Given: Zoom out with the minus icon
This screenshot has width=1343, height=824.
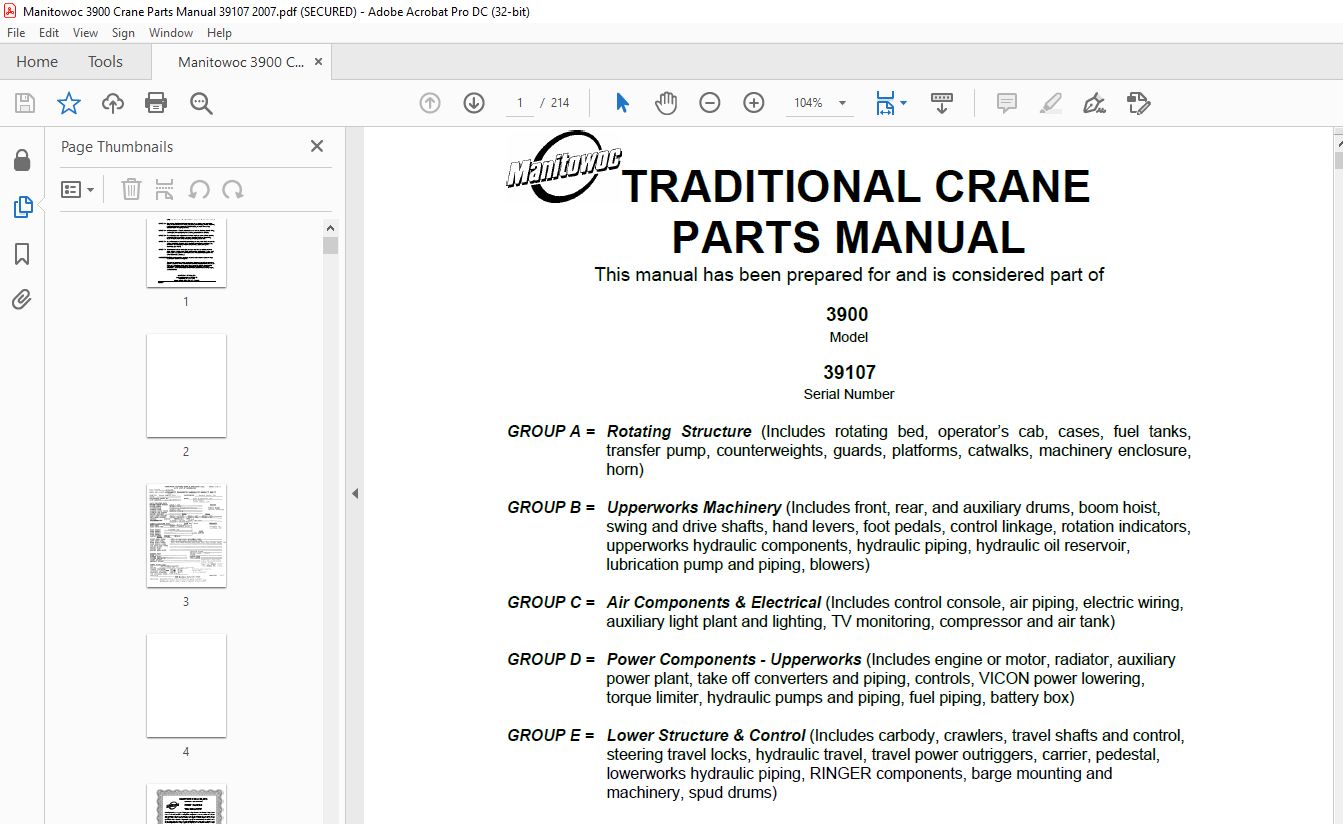Looking at the screenshot, I should click(x=710, y=103).
